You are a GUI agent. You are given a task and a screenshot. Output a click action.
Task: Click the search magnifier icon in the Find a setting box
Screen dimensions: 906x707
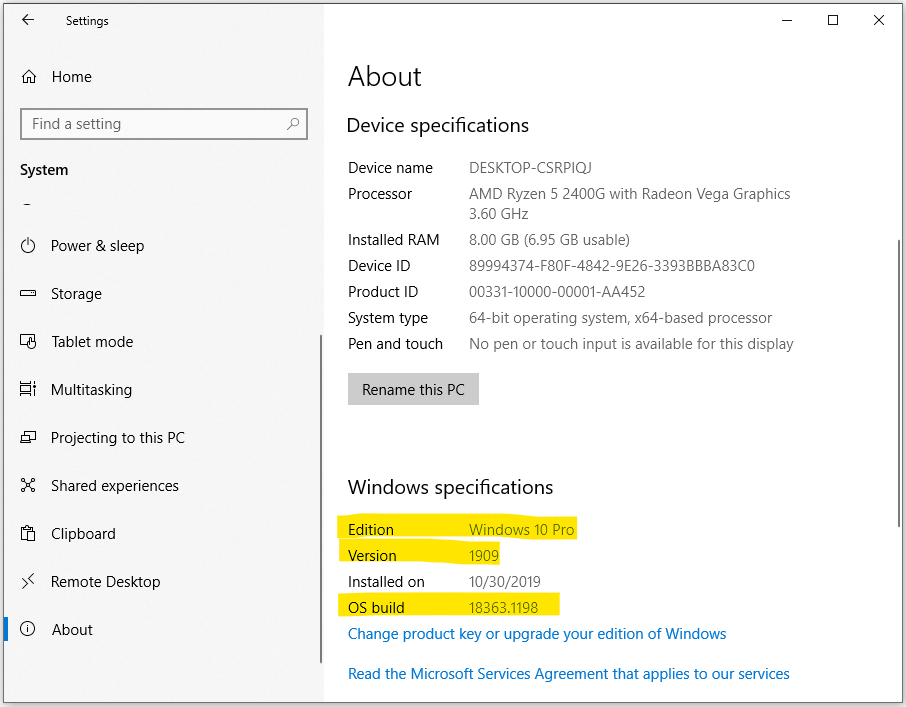pos(293,124)
